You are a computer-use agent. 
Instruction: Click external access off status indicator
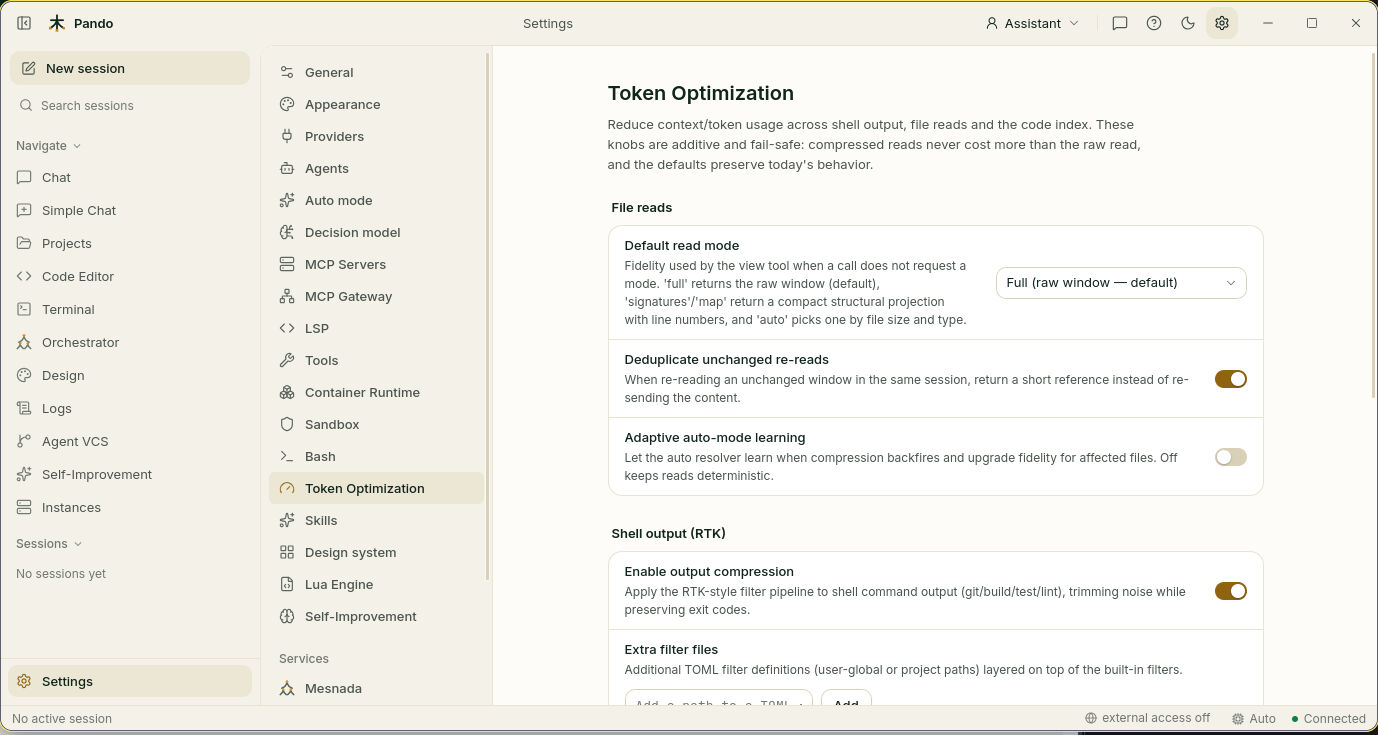[x=1148, y=718]
